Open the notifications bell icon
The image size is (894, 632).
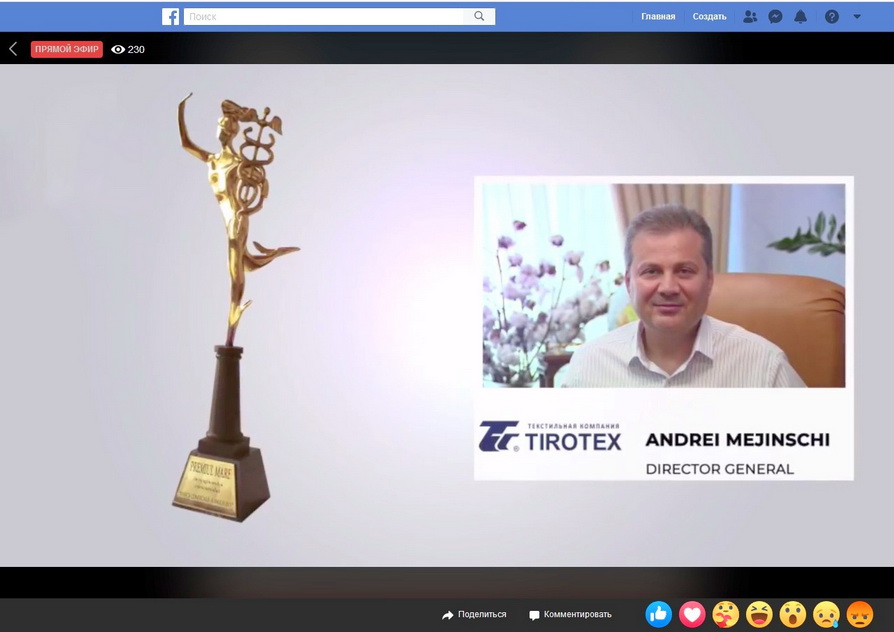800,17
